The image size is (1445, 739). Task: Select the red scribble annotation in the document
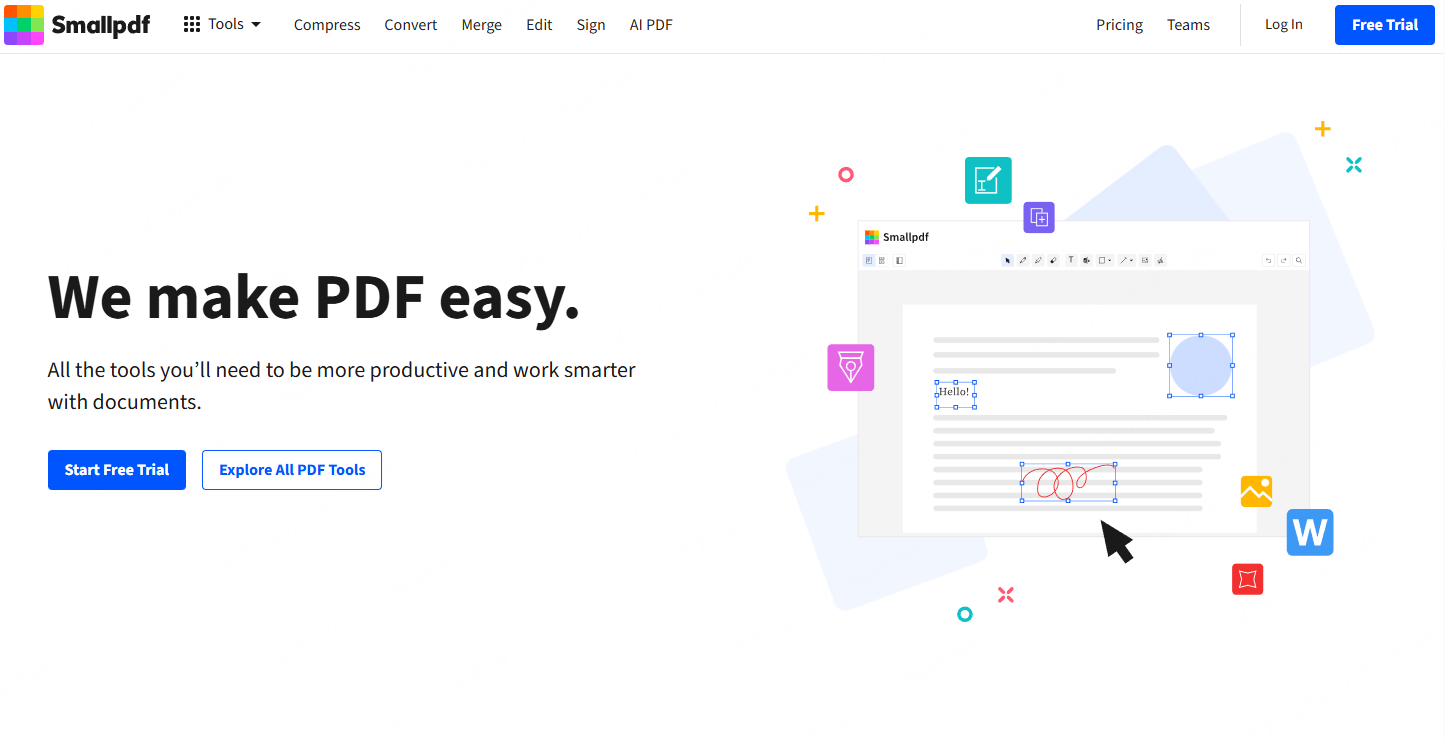[1068, 483]
